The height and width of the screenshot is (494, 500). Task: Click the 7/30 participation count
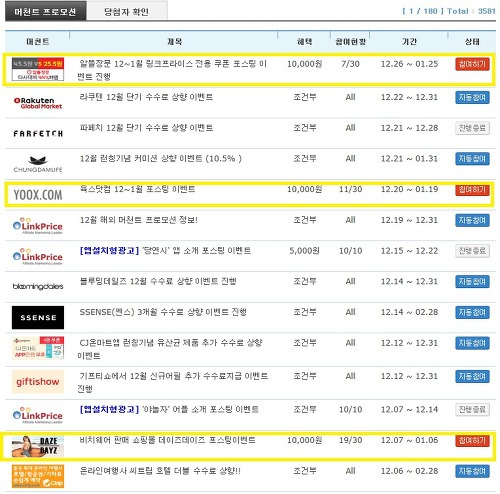point(350,64)
